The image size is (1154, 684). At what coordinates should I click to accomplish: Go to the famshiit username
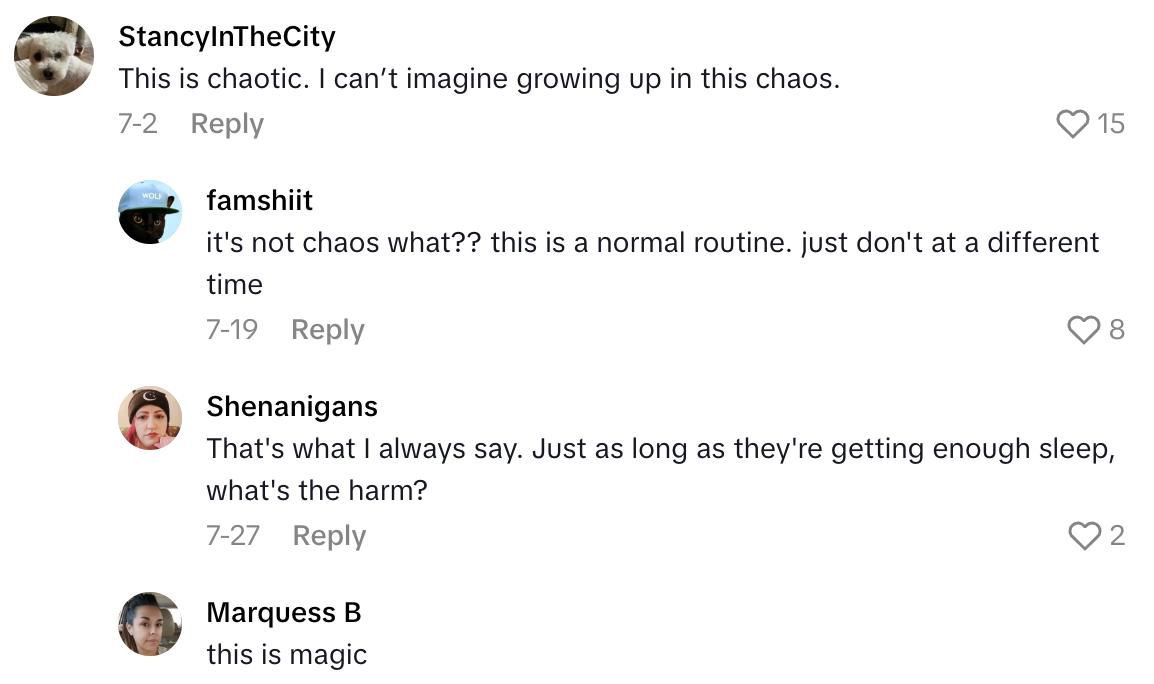[259, 200]
